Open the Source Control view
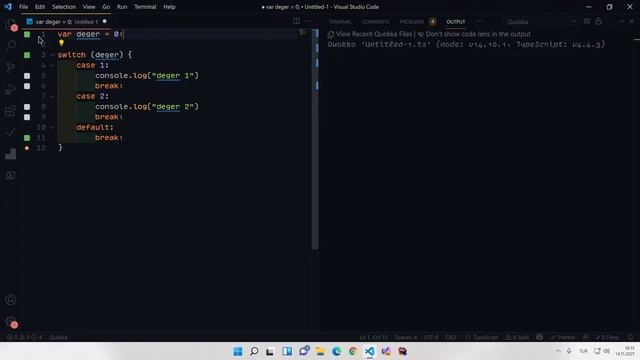The height and width of the screenshot is (360, 640). point(11,67)
